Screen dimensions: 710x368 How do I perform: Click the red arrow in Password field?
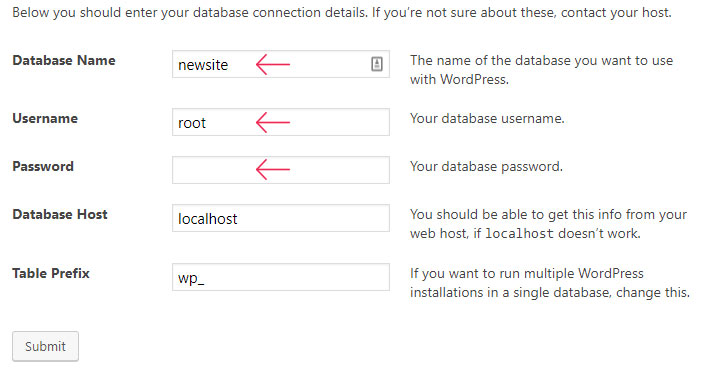[273, 169]
